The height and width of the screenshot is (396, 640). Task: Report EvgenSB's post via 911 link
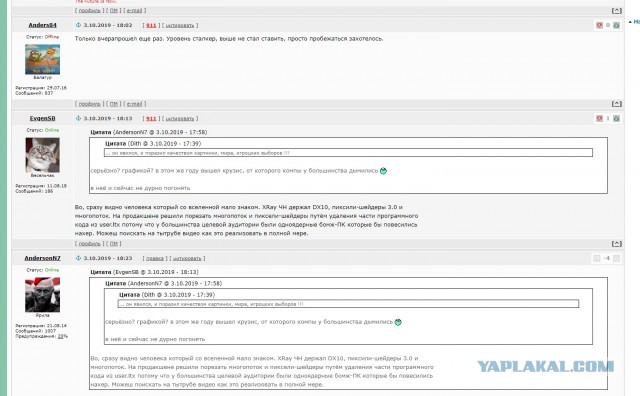(151, 119)
